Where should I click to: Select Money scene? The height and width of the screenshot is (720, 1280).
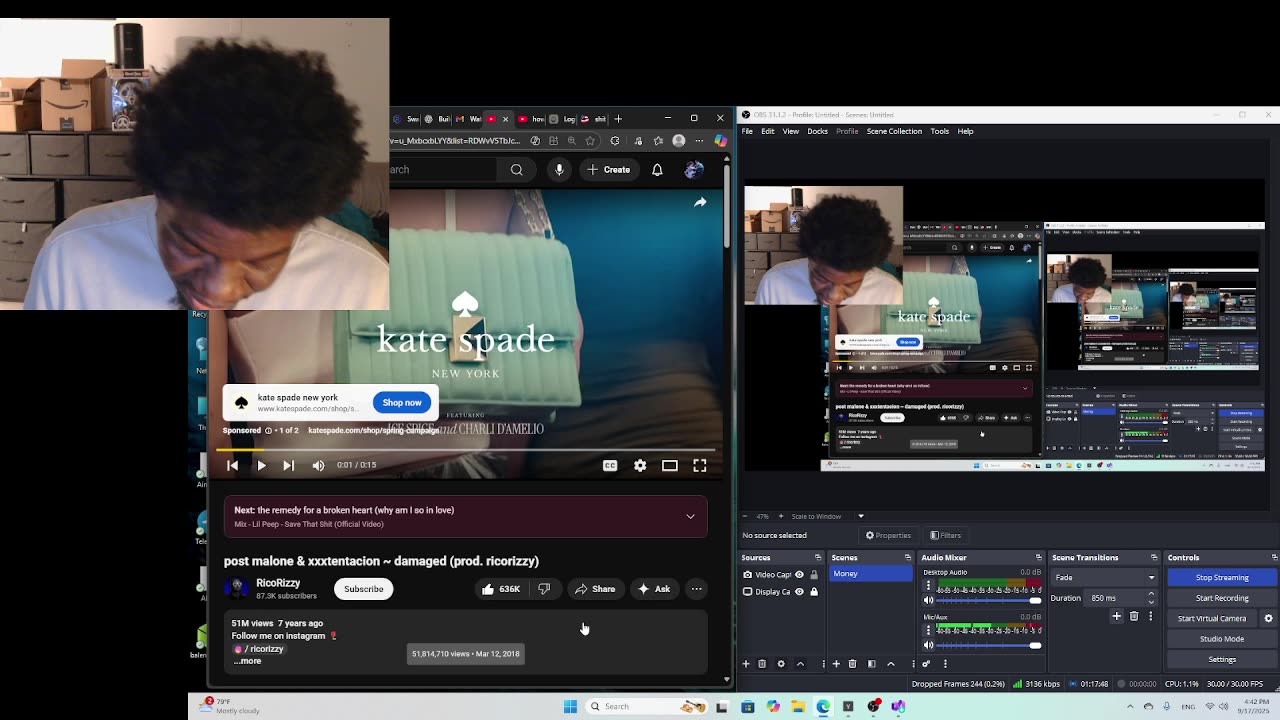point(871,574)
